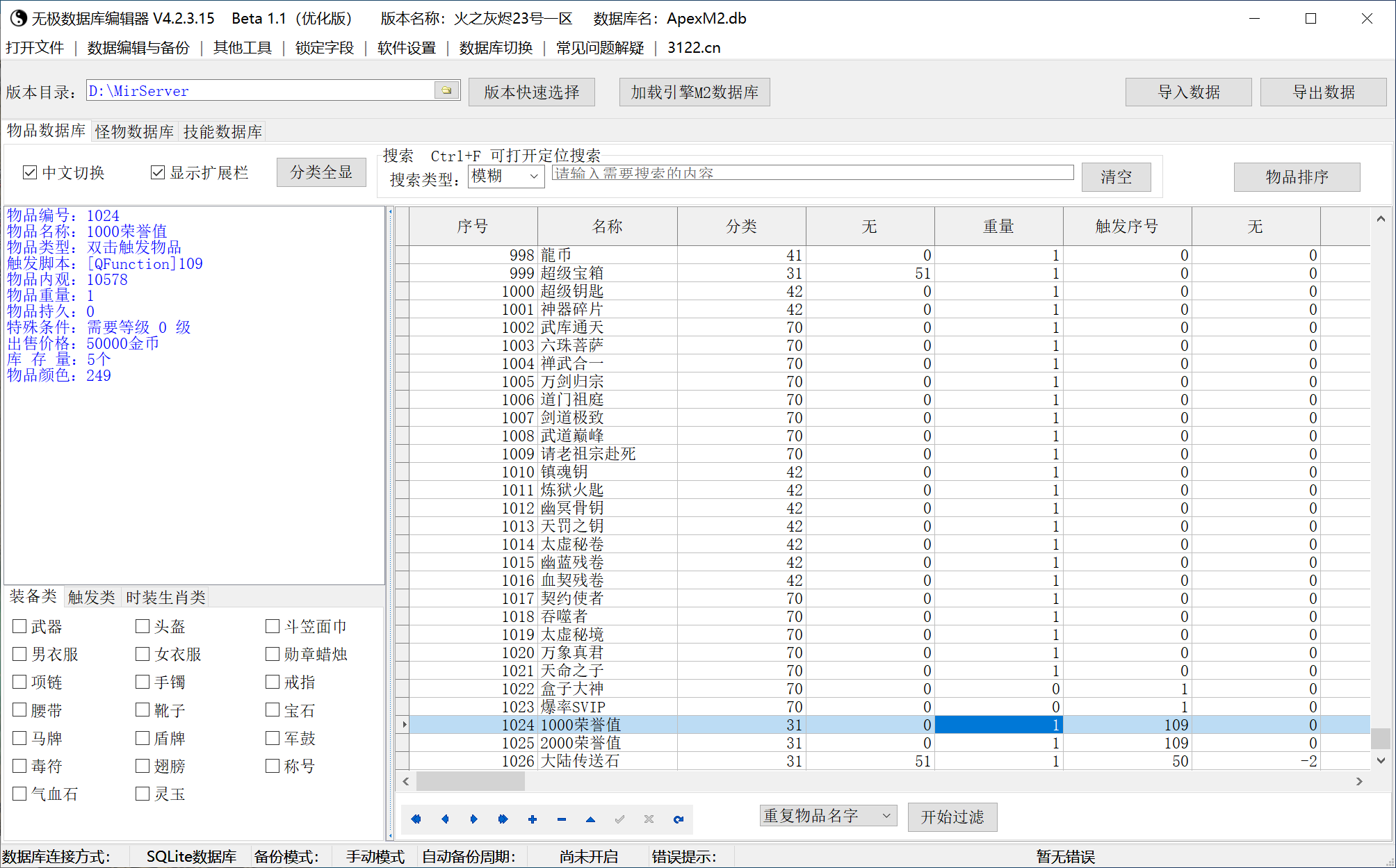1396x868 pixels.
Task: Go to previous record arrow icon
Action: pyautogui.click(x=445, y=819)
